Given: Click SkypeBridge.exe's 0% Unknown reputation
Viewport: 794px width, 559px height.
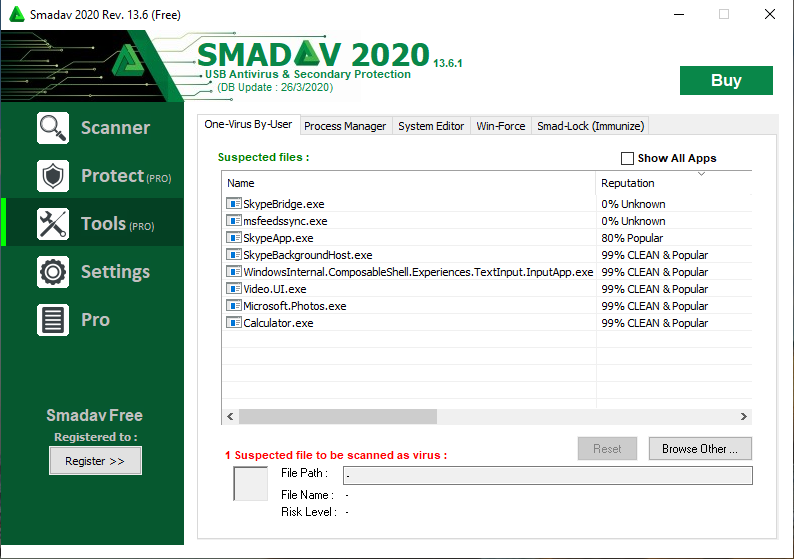Looking at the screenshot, I should [x=633, y=204].
